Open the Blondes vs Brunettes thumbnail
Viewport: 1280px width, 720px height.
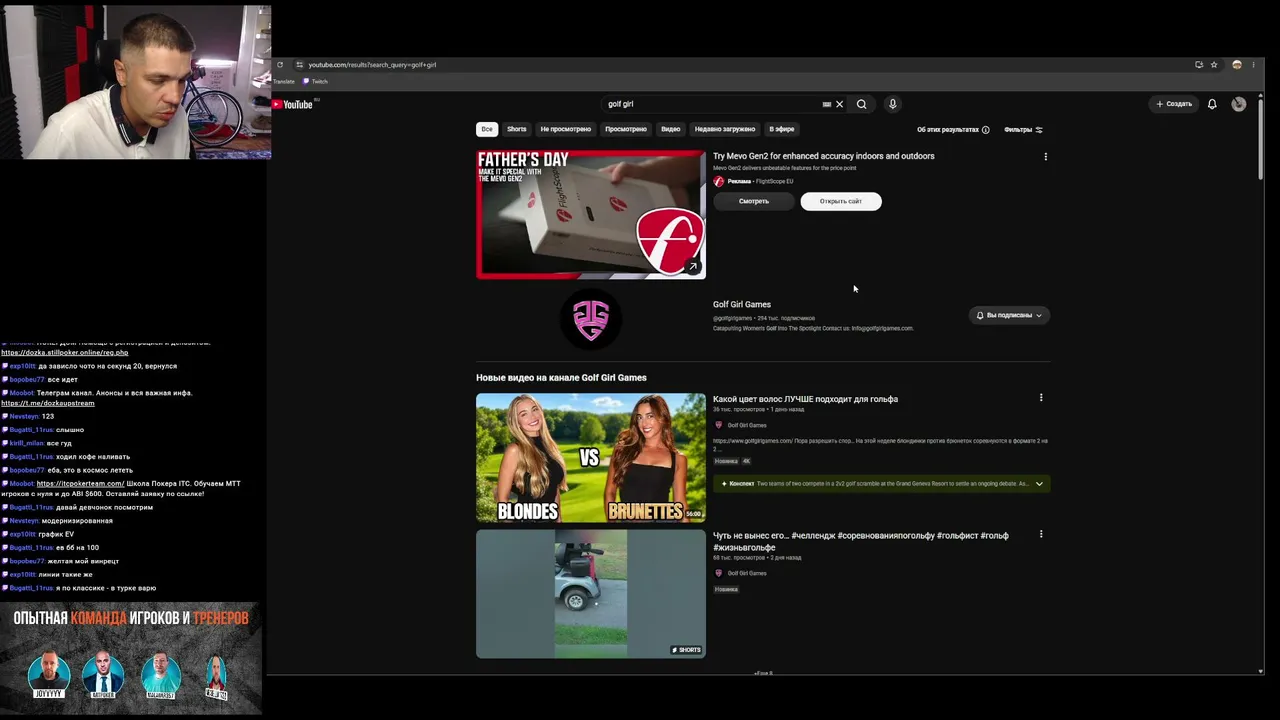[x=591, y=458]
